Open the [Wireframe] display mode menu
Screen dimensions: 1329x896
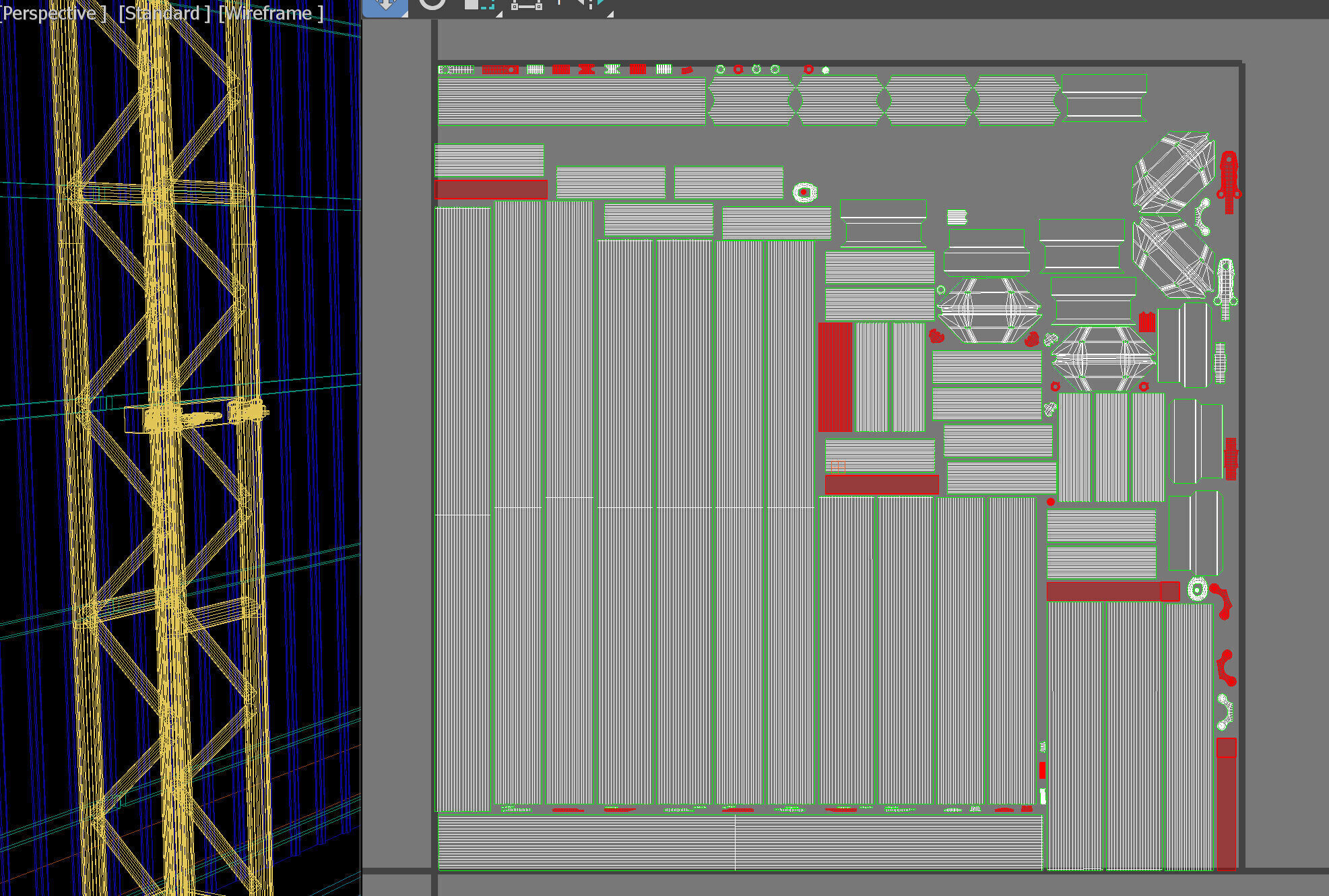click(271, 13)
